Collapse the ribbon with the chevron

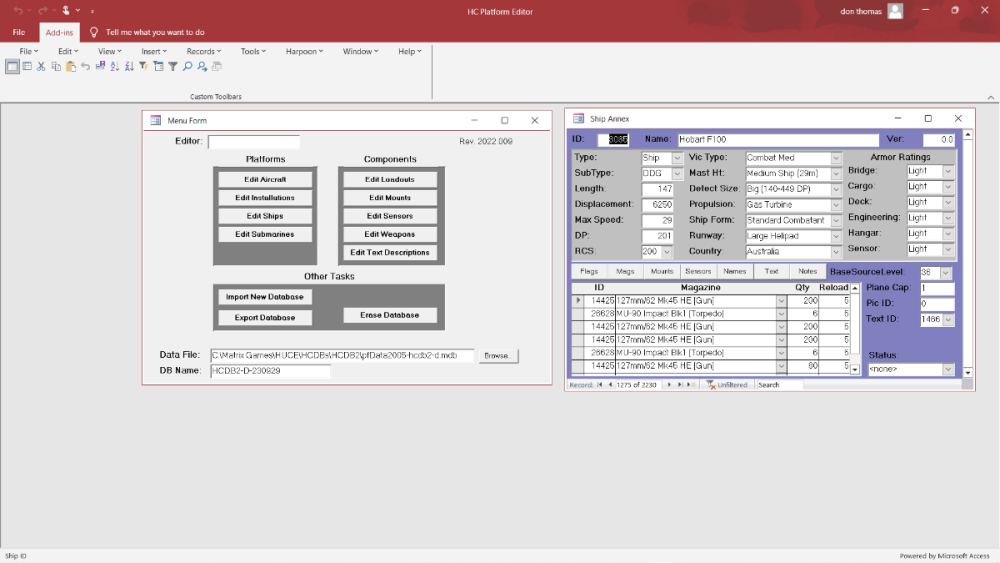990,98
